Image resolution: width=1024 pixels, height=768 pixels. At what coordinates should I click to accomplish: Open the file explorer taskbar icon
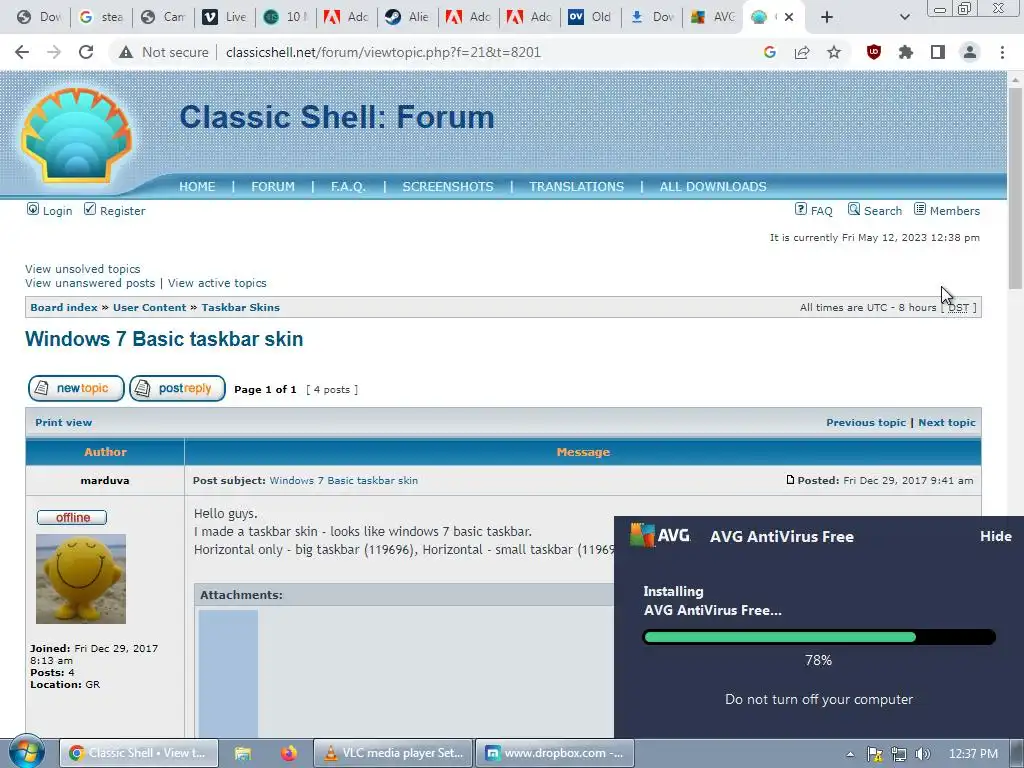[x=243, y=753]
